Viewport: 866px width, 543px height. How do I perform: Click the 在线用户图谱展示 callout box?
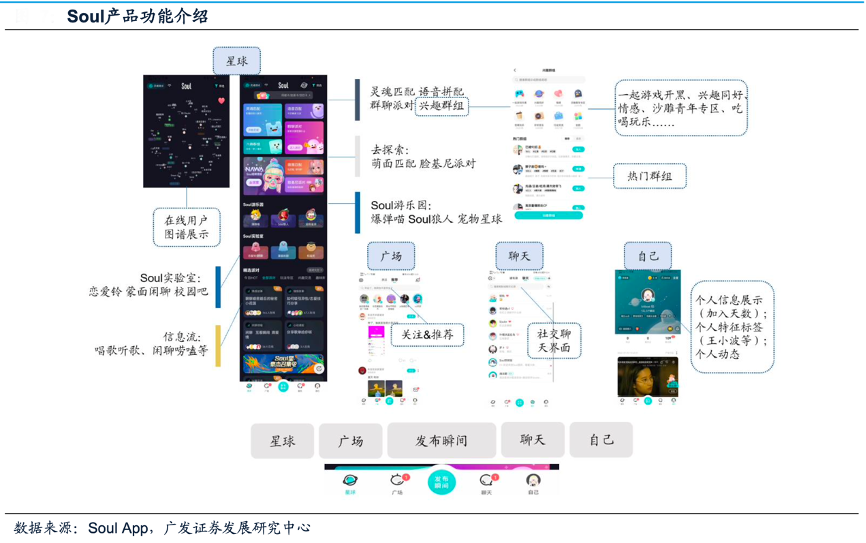tap(187, 226)
